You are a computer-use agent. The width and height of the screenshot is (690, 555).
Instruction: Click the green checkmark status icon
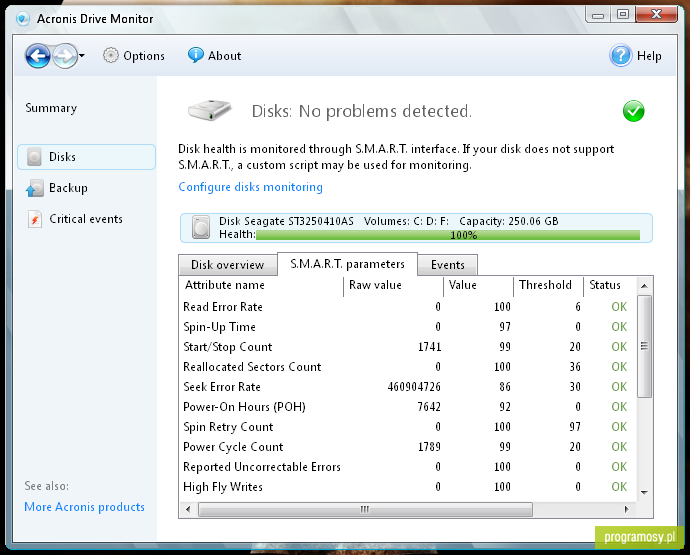click(x=633, y=111)
